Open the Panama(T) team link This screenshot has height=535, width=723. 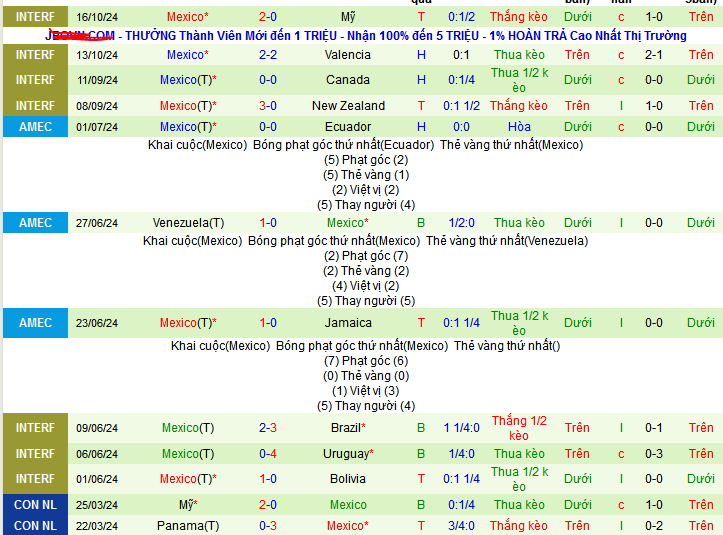pos(188,526)
